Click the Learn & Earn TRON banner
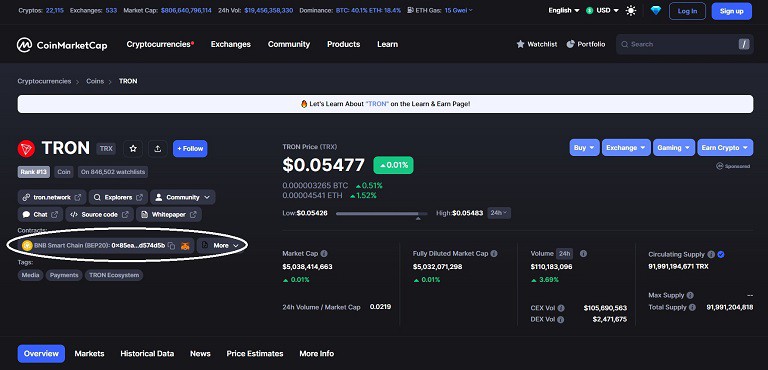Screen dimensions: 768x370 [x=385, y=104]
